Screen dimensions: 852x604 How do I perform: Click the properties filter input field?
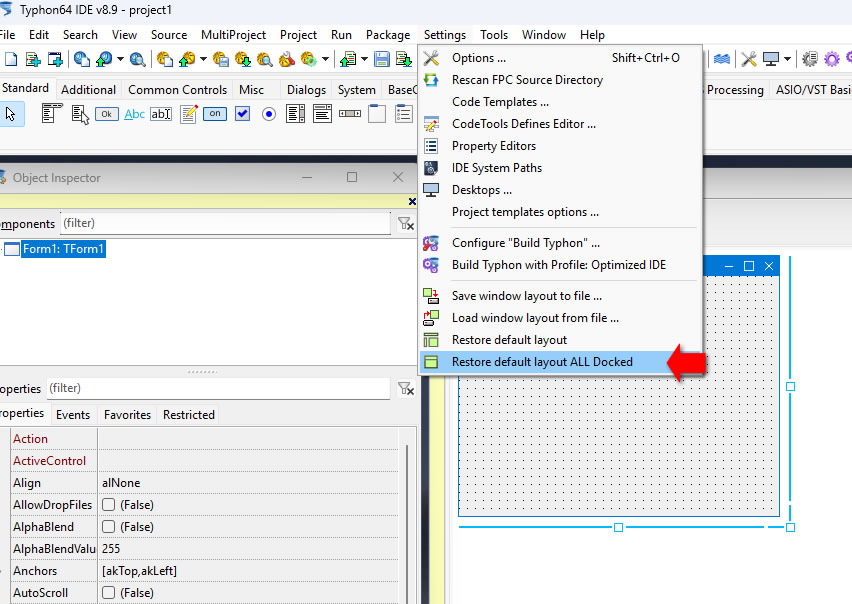coord(215,388)
